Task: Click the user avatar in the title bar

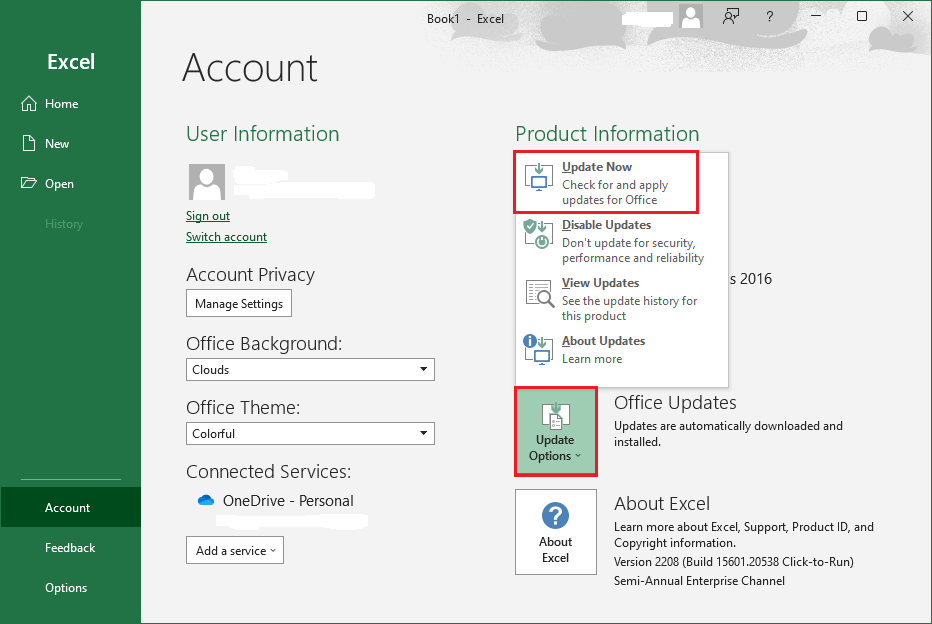Action: click(x=690, y=17)
